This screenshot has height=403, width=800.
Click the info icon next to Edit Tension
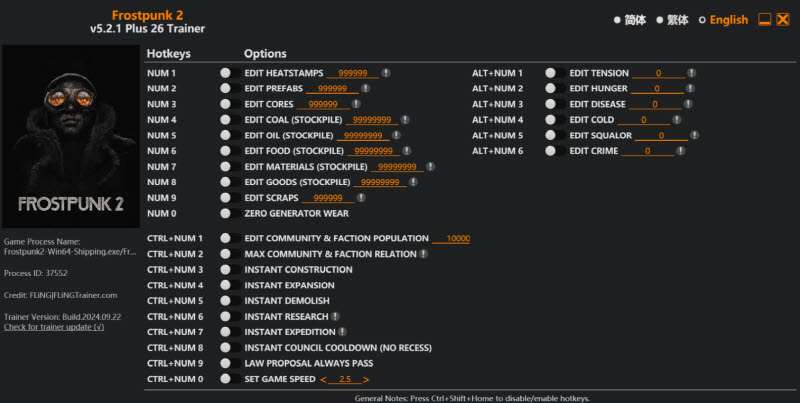[x=691, y=73]
